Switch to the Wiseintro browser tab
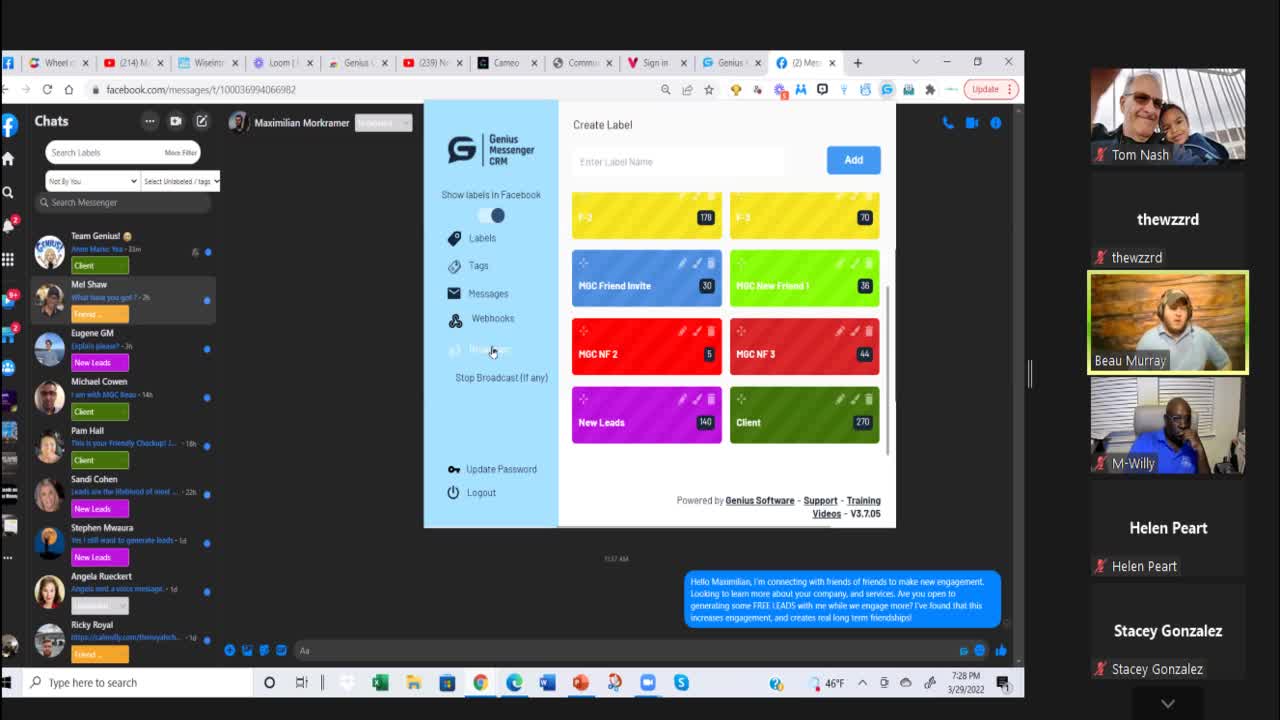The width and height of the screenshot is (1280, 720). point(208,63)
